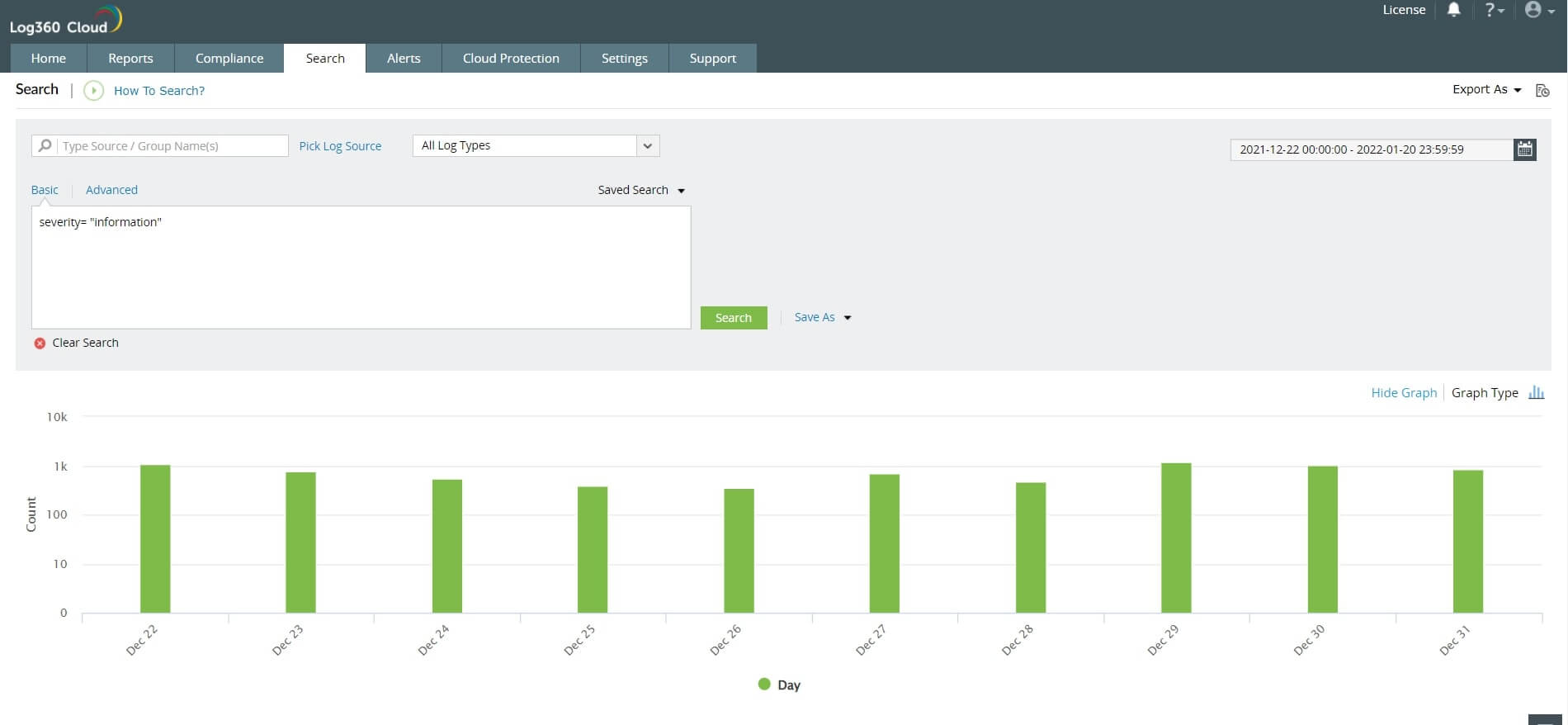Image resolution: width=1568 pixels, height=725 pixels.
Task: Expand the Export As menu
Action: coord(1486,89)
